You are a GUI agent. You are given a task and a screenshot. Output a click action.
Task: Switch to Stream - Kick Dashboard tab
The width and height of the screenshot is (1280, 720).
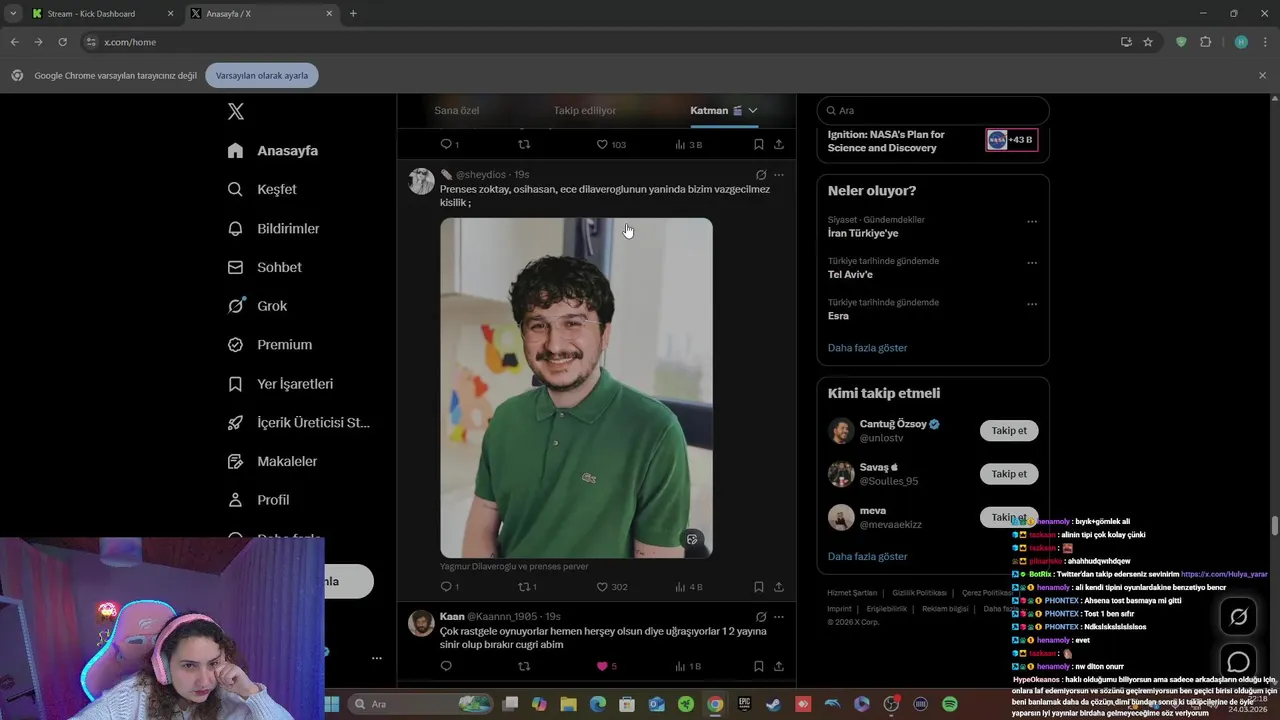pos(103,14)
